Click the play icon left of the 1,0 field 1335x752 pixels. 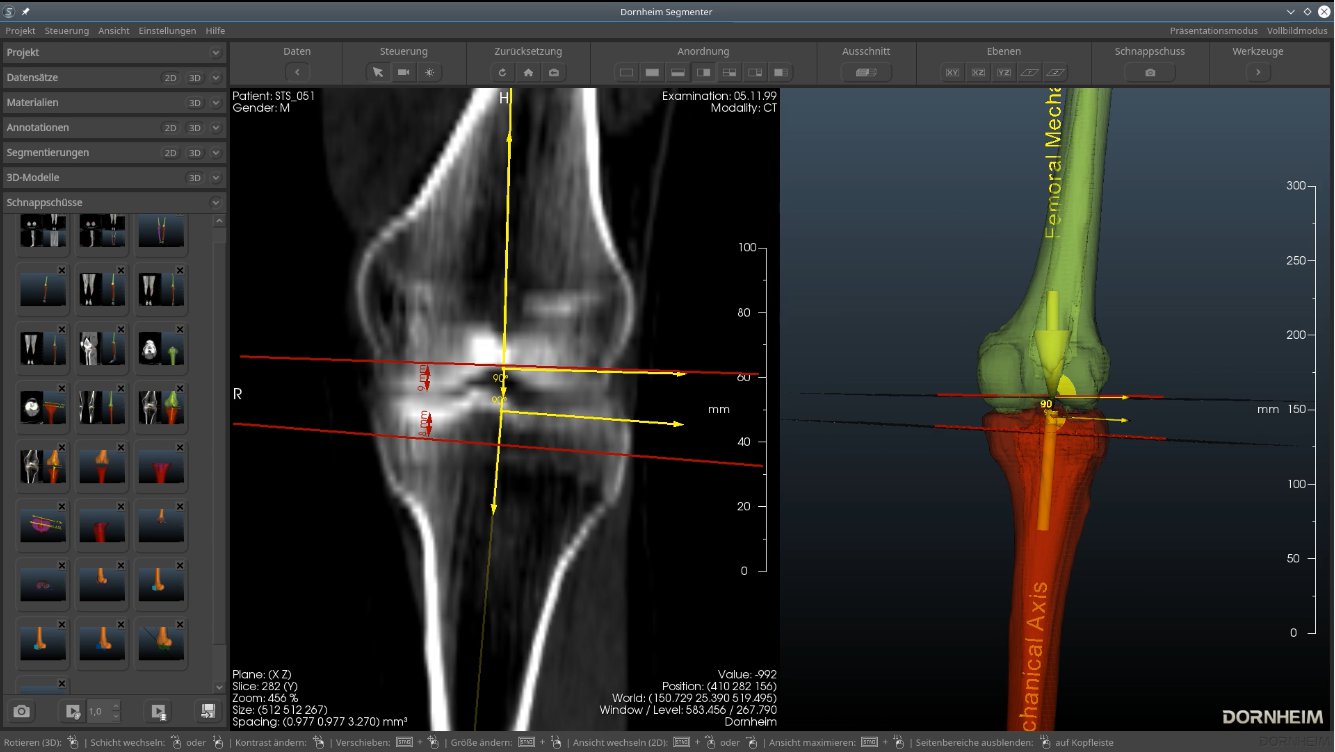click(73, 711)
